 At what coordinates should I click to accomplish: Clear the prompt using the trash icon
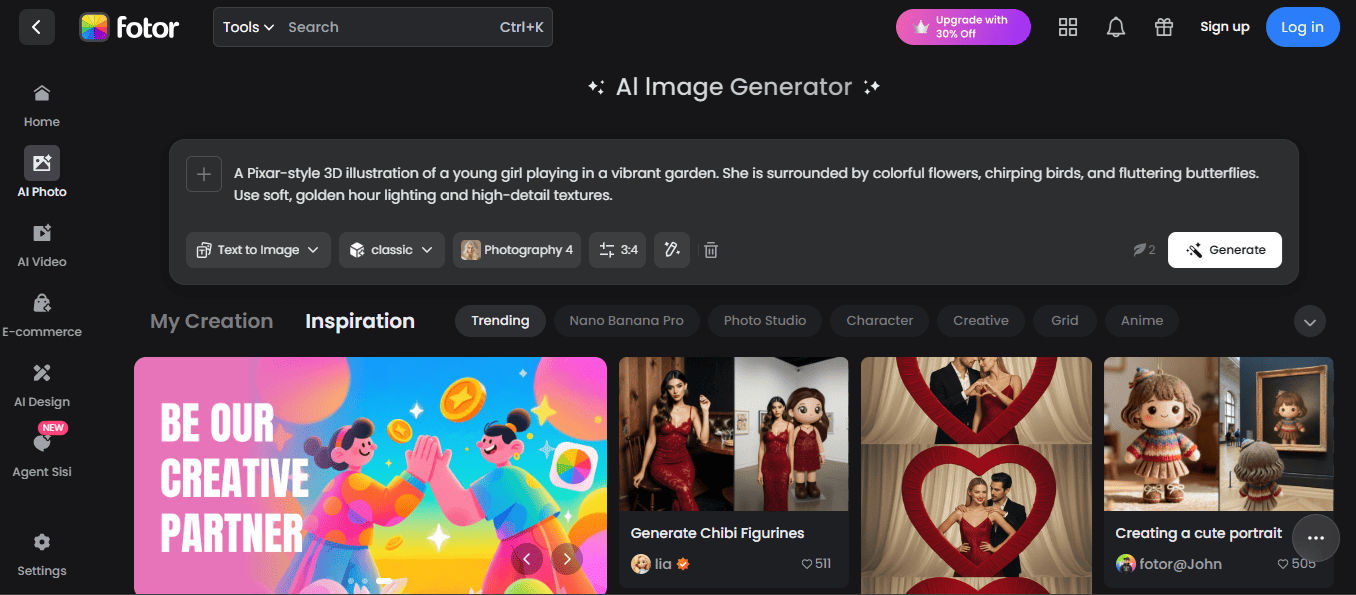click(710, 249)
